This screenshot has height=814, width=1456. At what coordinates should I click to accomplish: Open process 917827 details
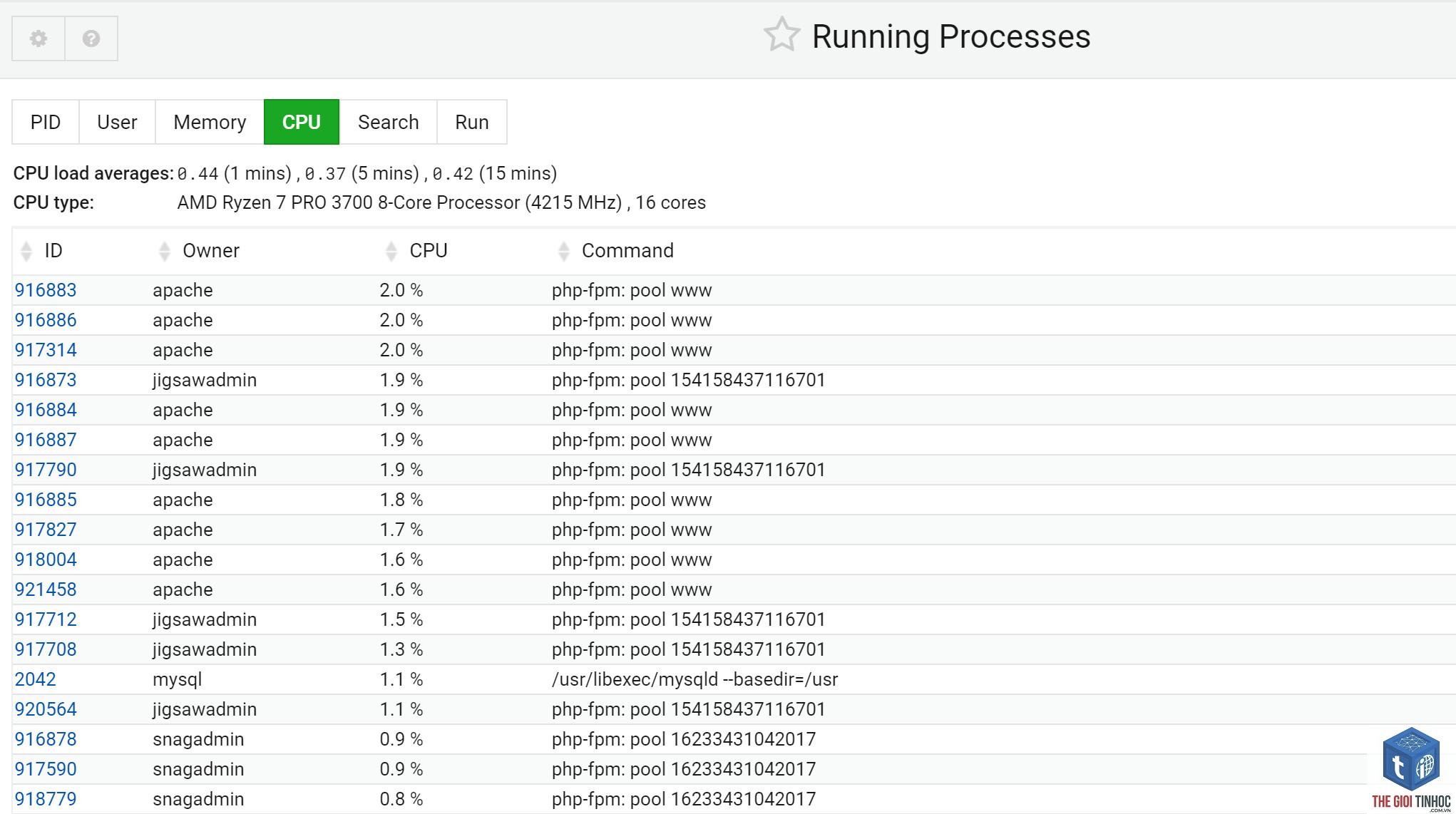(46, 530)
